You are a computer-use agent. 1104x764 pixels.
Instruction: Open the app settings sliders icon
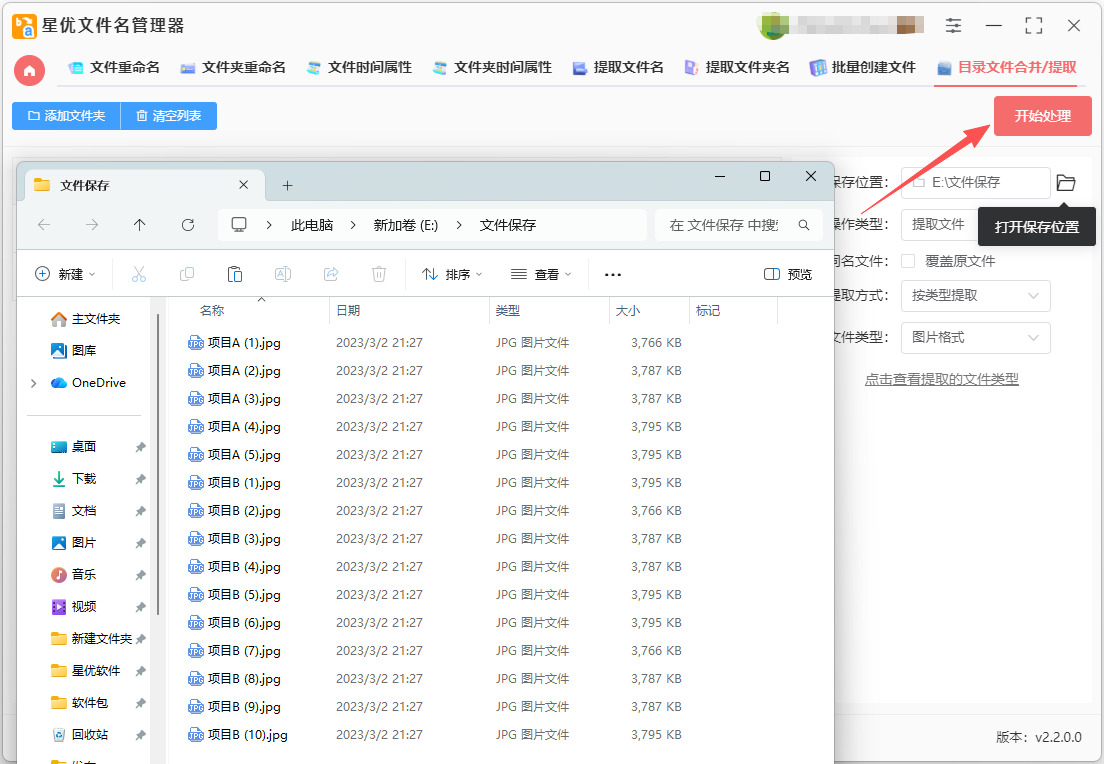click(x=953, y=26)
